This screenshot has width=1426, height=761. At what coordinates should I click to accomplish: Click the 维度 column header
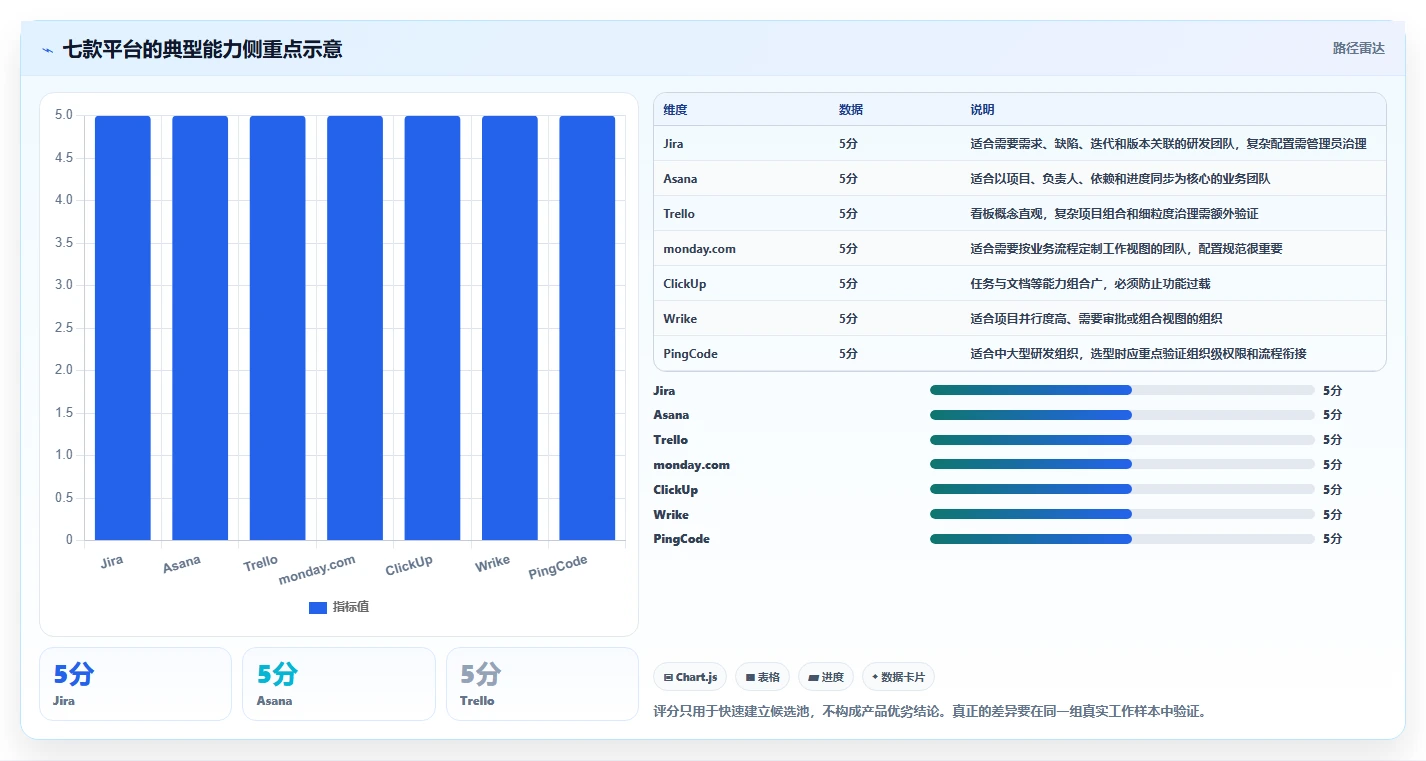[675, 109]
